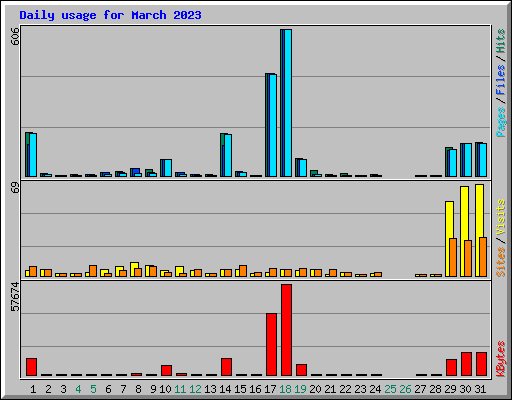512x400 pixels.
Task: Click the day 30 red KBytes bar
Action: [x=466, y=364]
